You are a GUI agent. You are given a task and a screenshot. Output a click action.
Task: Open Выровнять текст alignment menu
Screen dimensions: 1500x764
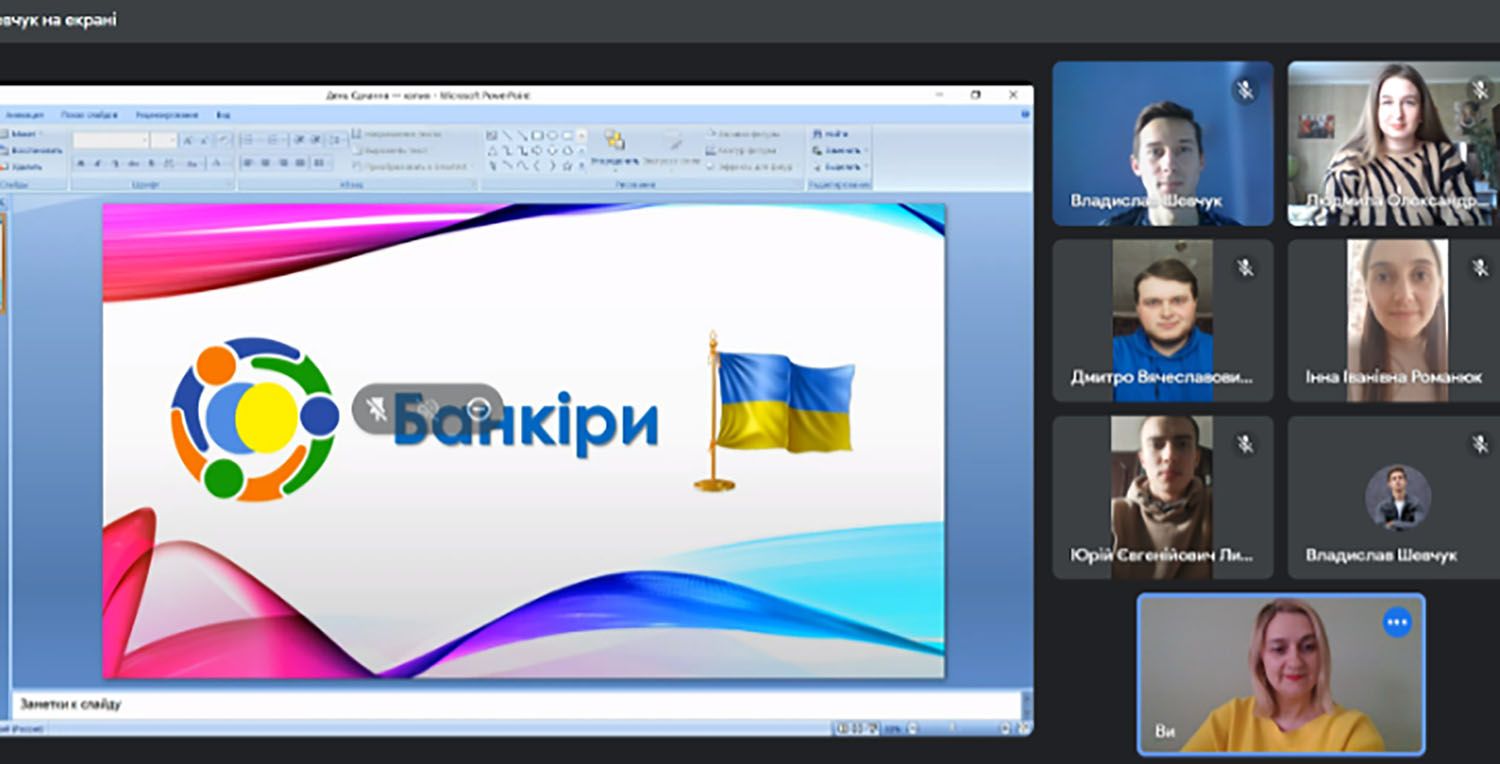point(392,151)
